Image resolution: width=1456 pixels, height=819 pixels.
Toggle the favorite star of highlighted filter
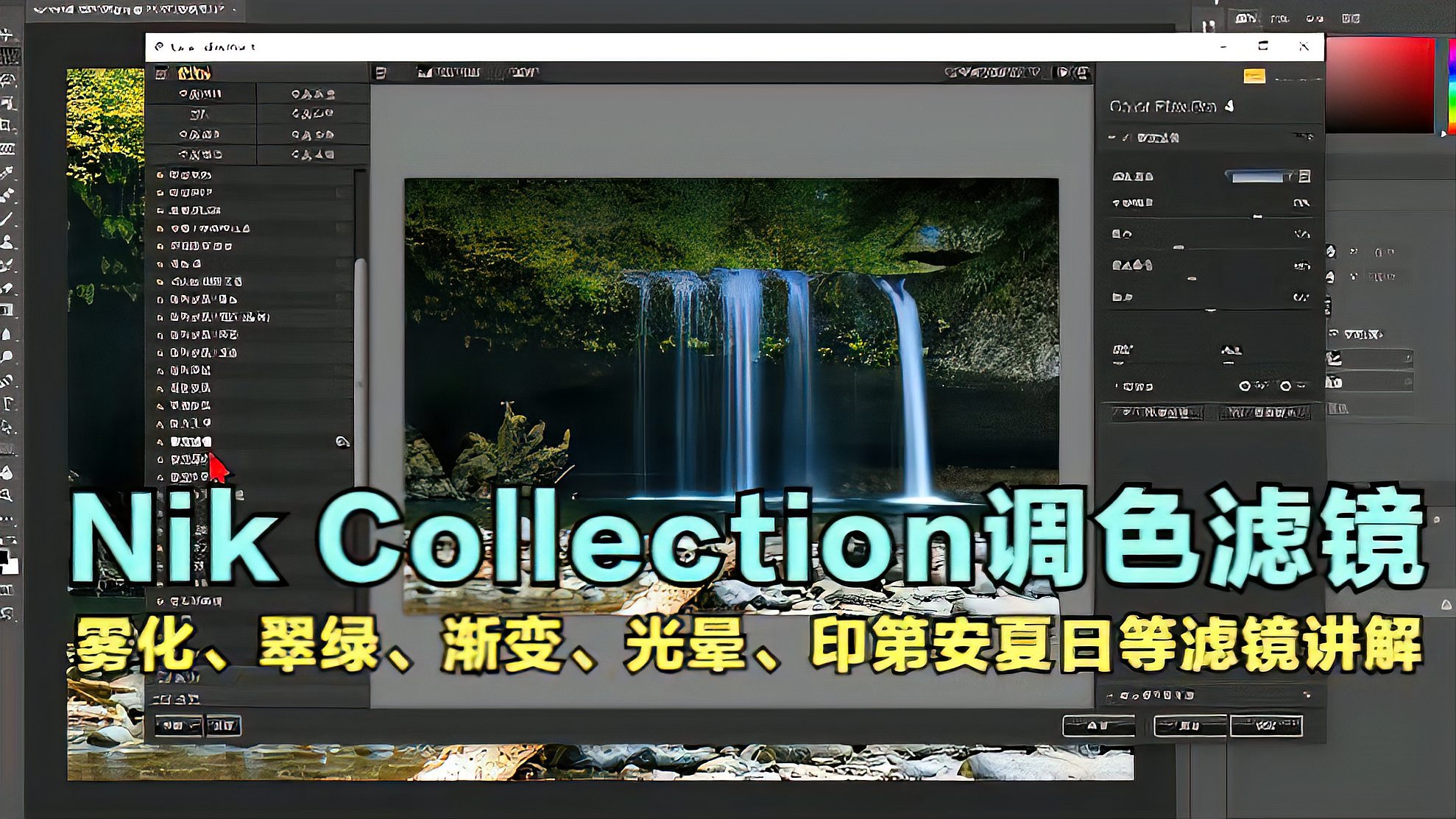(x=160, y=442)
